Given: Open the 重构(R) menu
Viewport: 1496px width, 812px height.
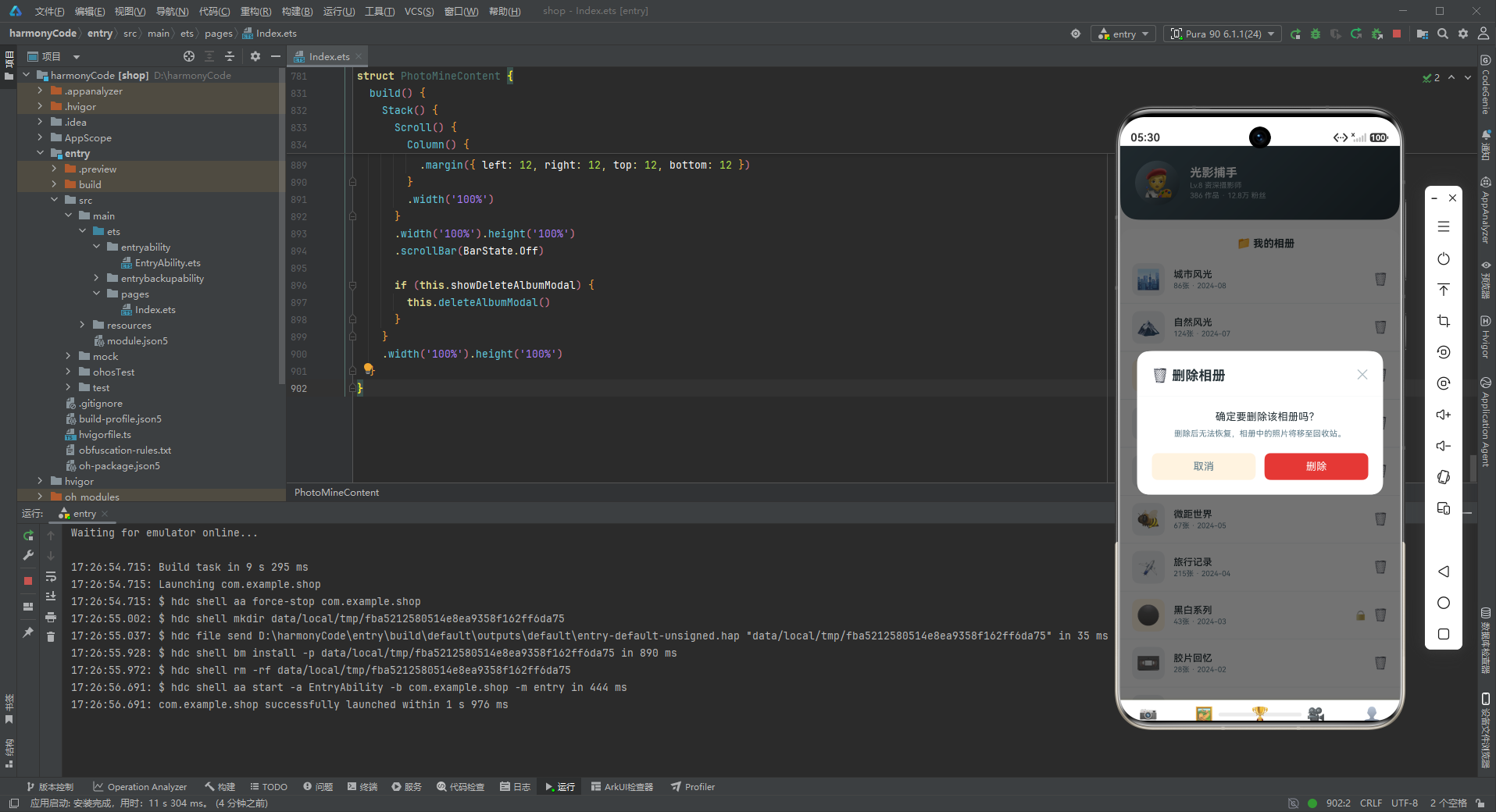Looking at the screenshot, I should click(255, 11).
